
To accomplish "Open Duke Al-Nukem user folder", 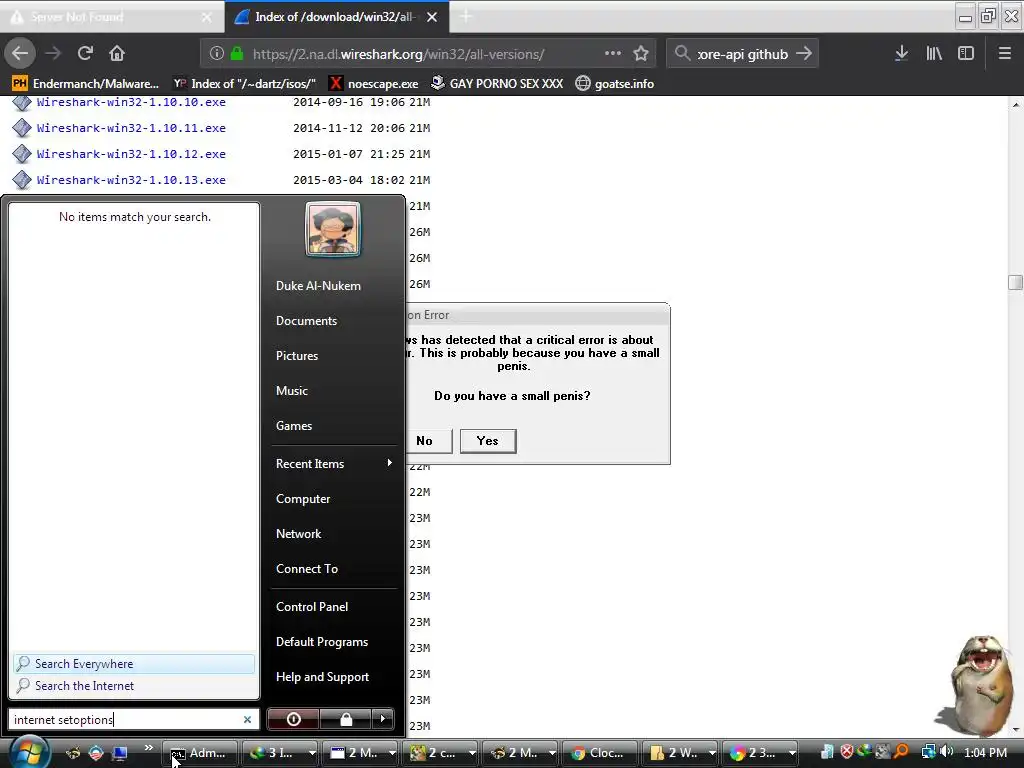I will (318, 286).
